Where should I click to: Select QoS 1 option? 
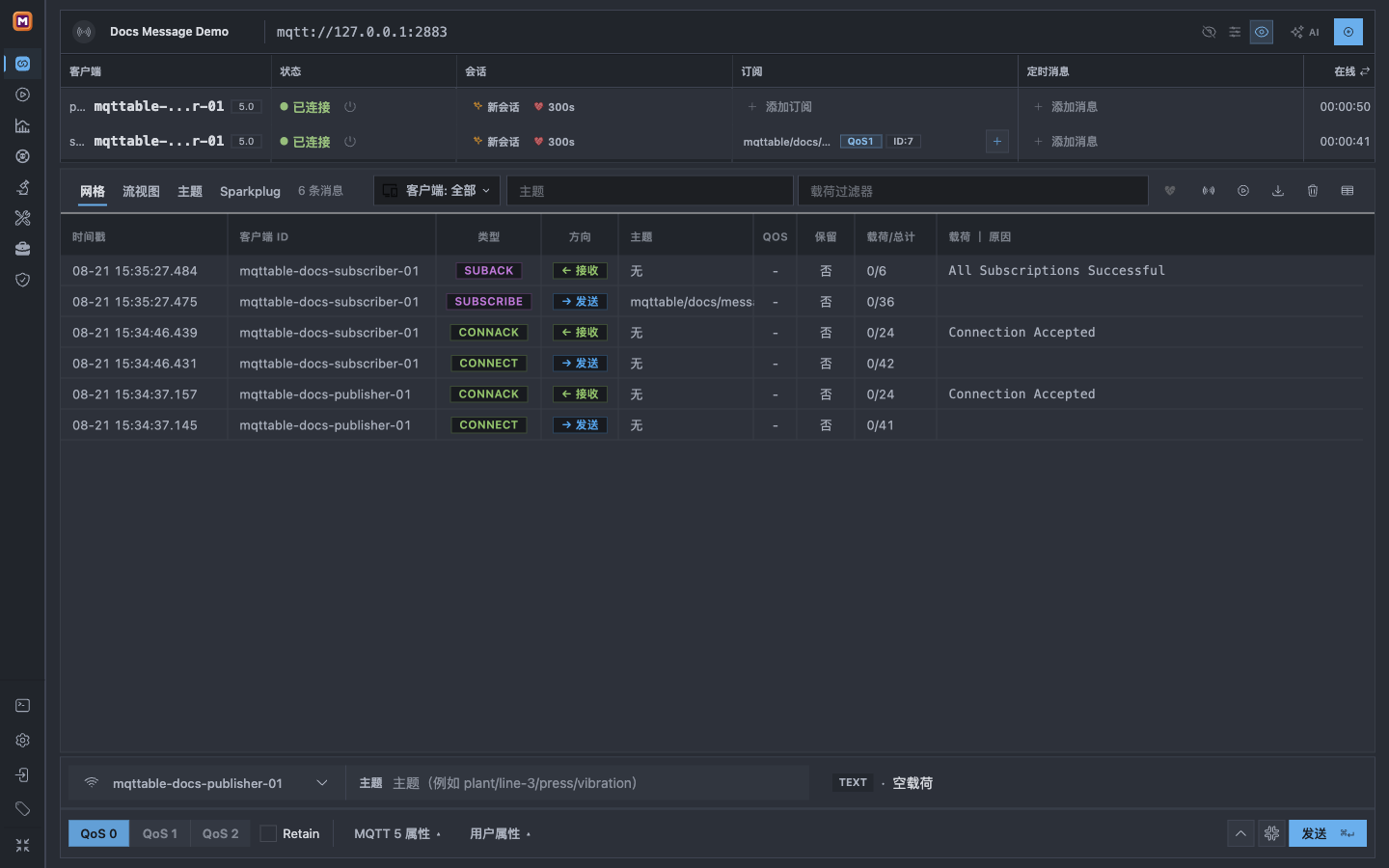(x=160, y=833)
